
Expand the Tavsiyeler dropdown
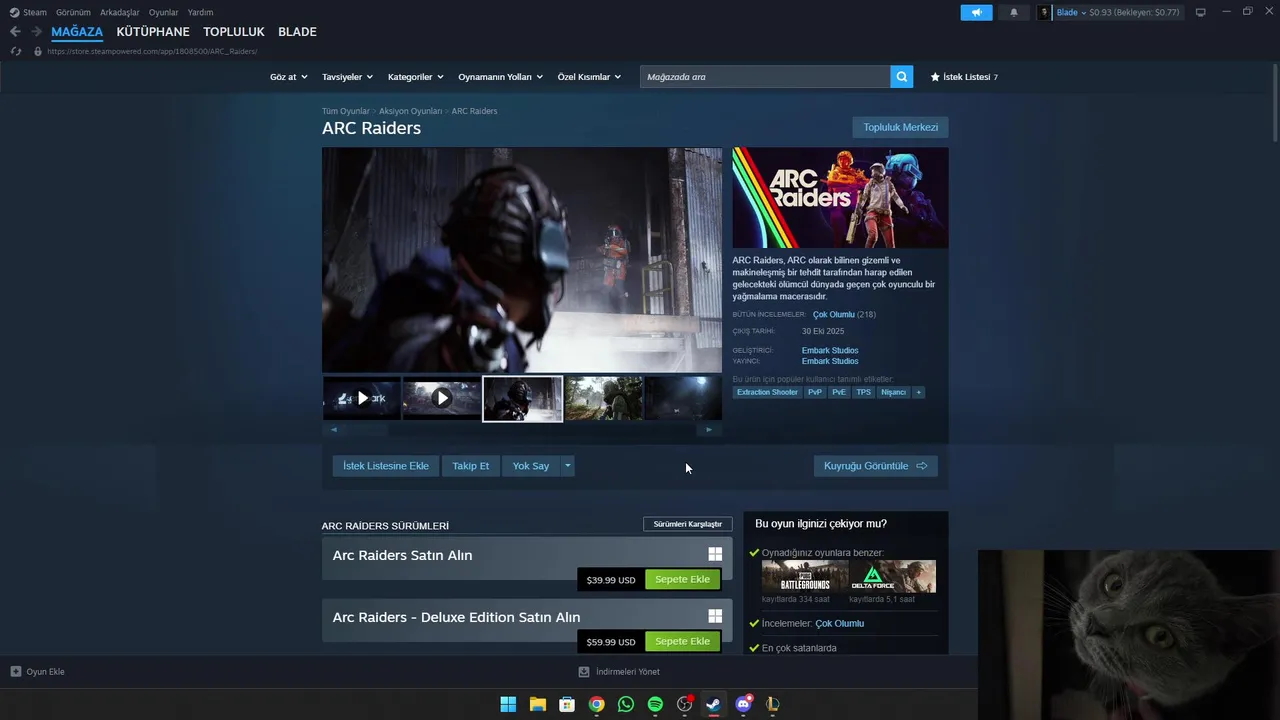tap(347, 77)
